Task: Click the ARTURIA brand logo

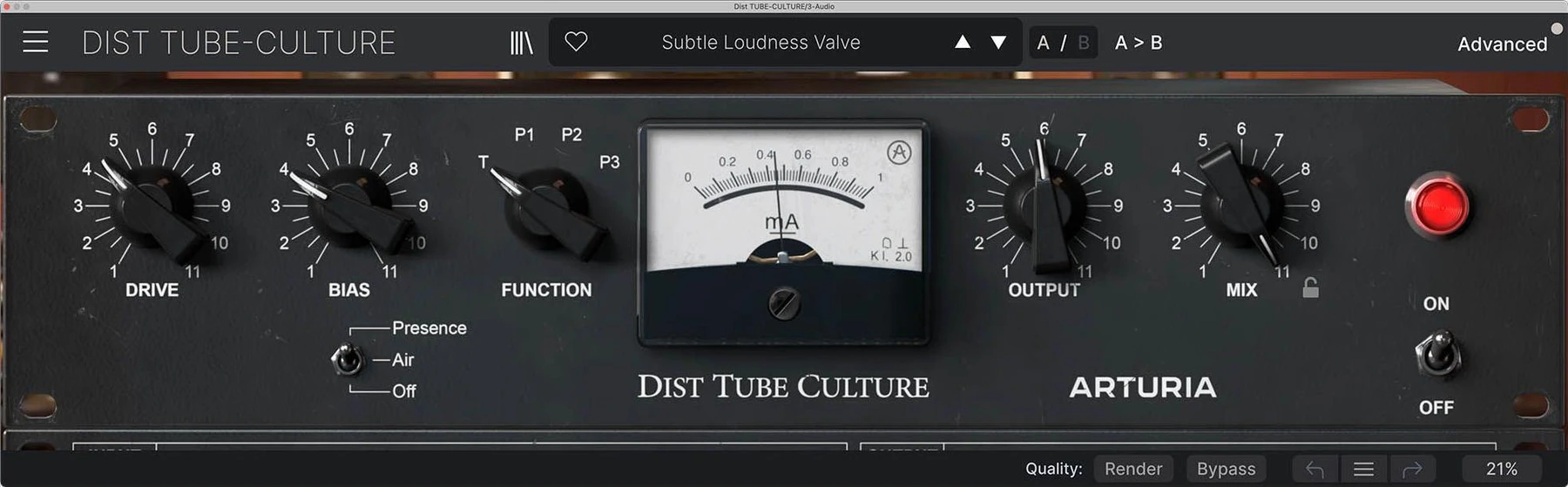Action: (x=1143, y=388)
